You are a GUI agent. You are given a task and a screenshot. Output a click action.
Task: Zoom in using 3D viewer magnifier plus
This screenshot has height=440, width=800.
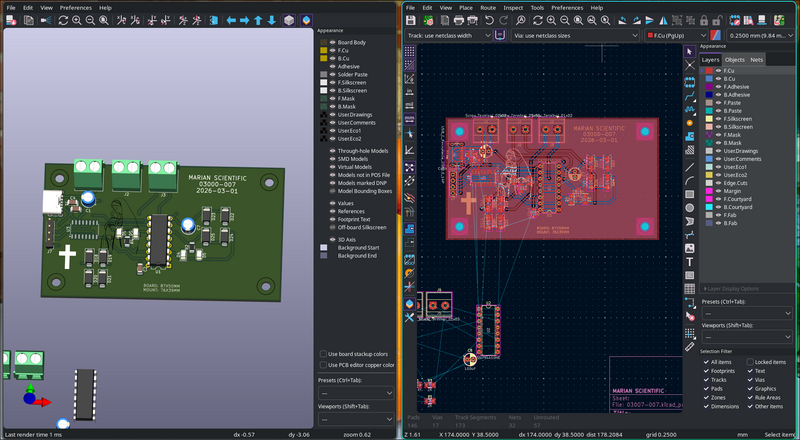tap(76, 20)
